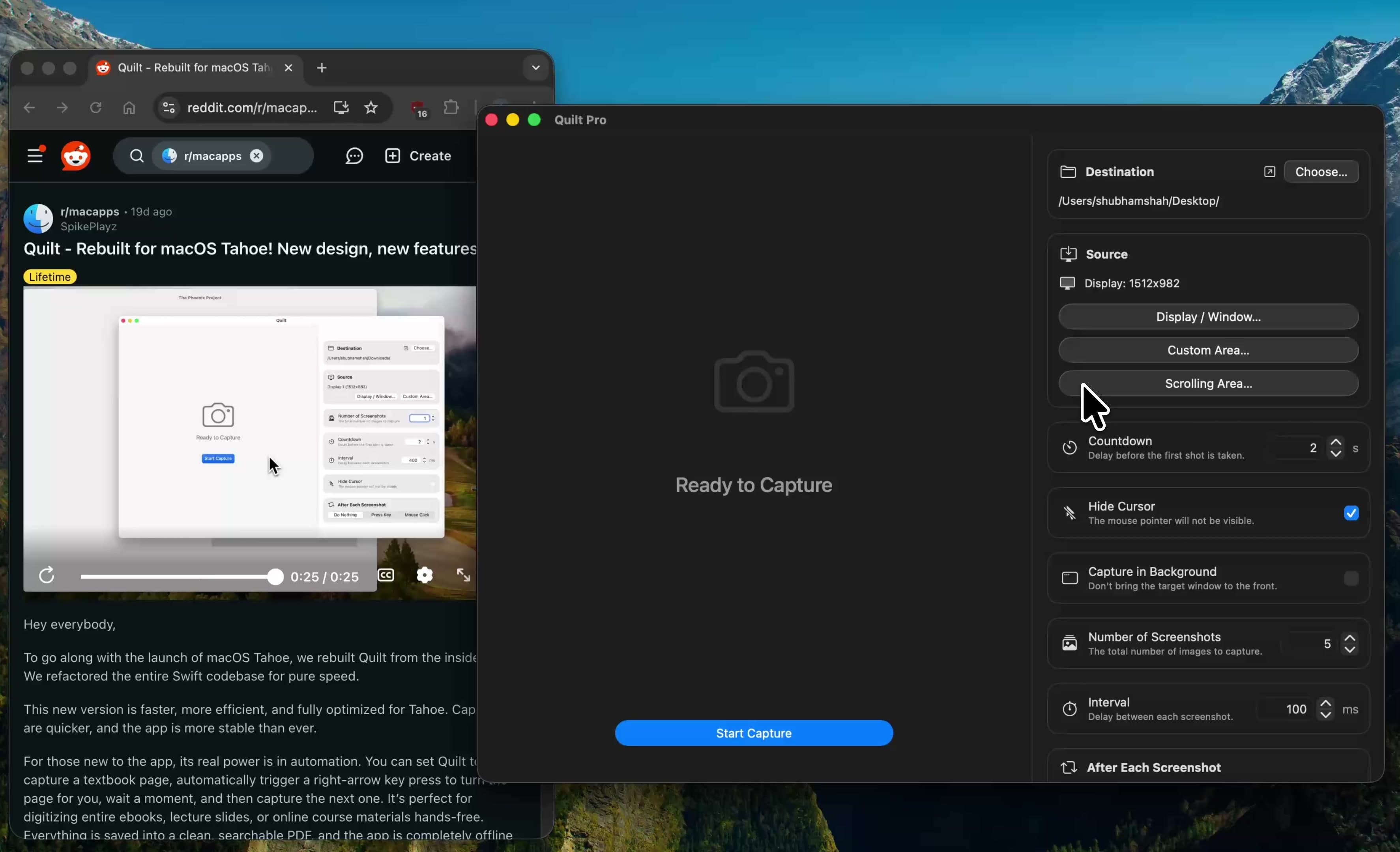Image resolution: width=1400 pixels, height=852 pixels.
Task: Click the install app icon in address bar
Action: 341,107
